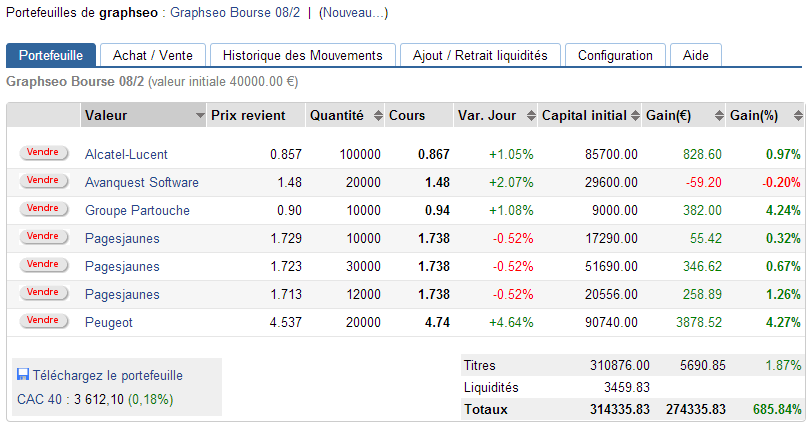Open Ajout / Retrait liquidités tab
The image size is (808, 423).
click(480, 55)
